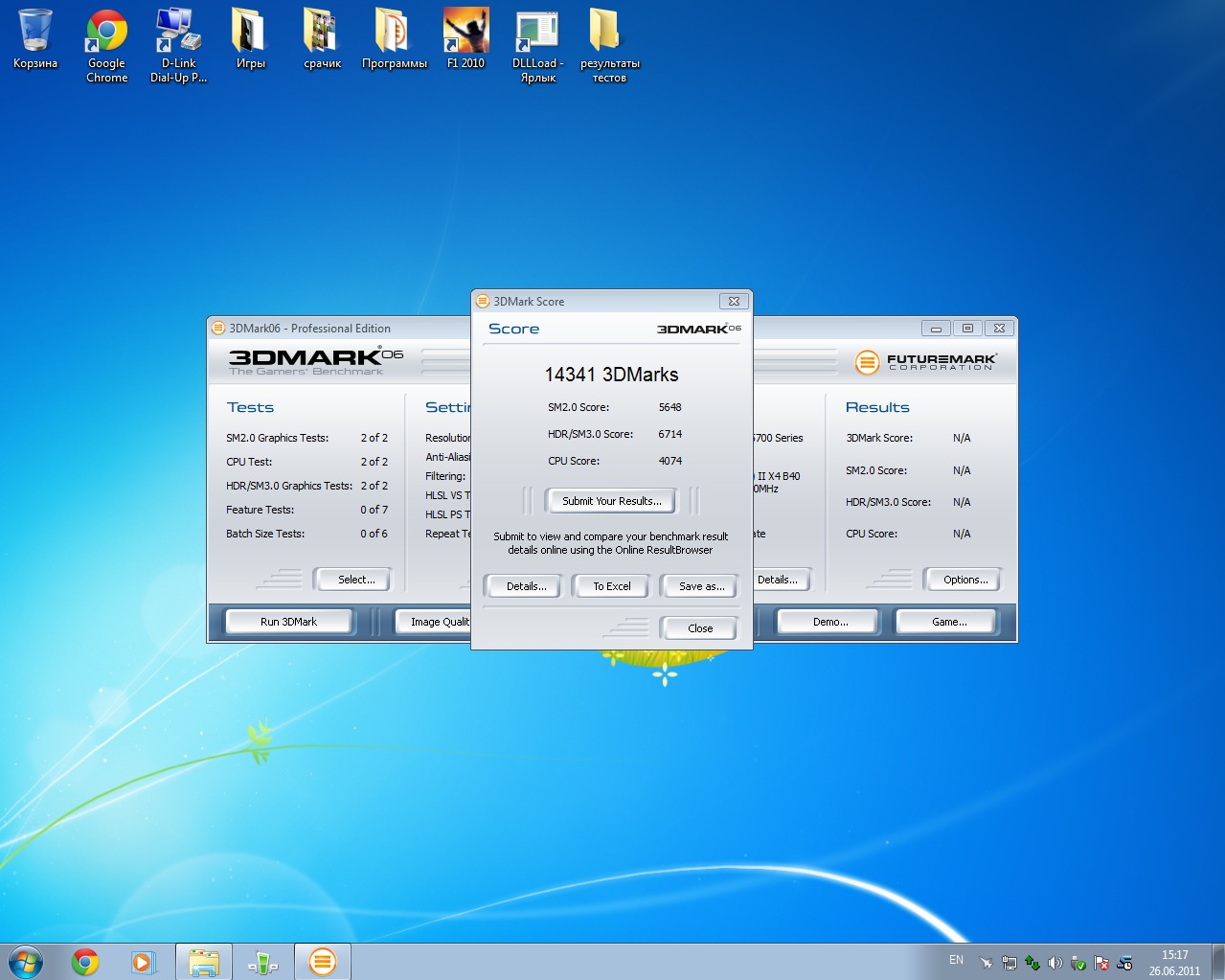Click System Details... button in main window
The width and height of the screenshot is (1225, 980).
(x=783, y=580)
